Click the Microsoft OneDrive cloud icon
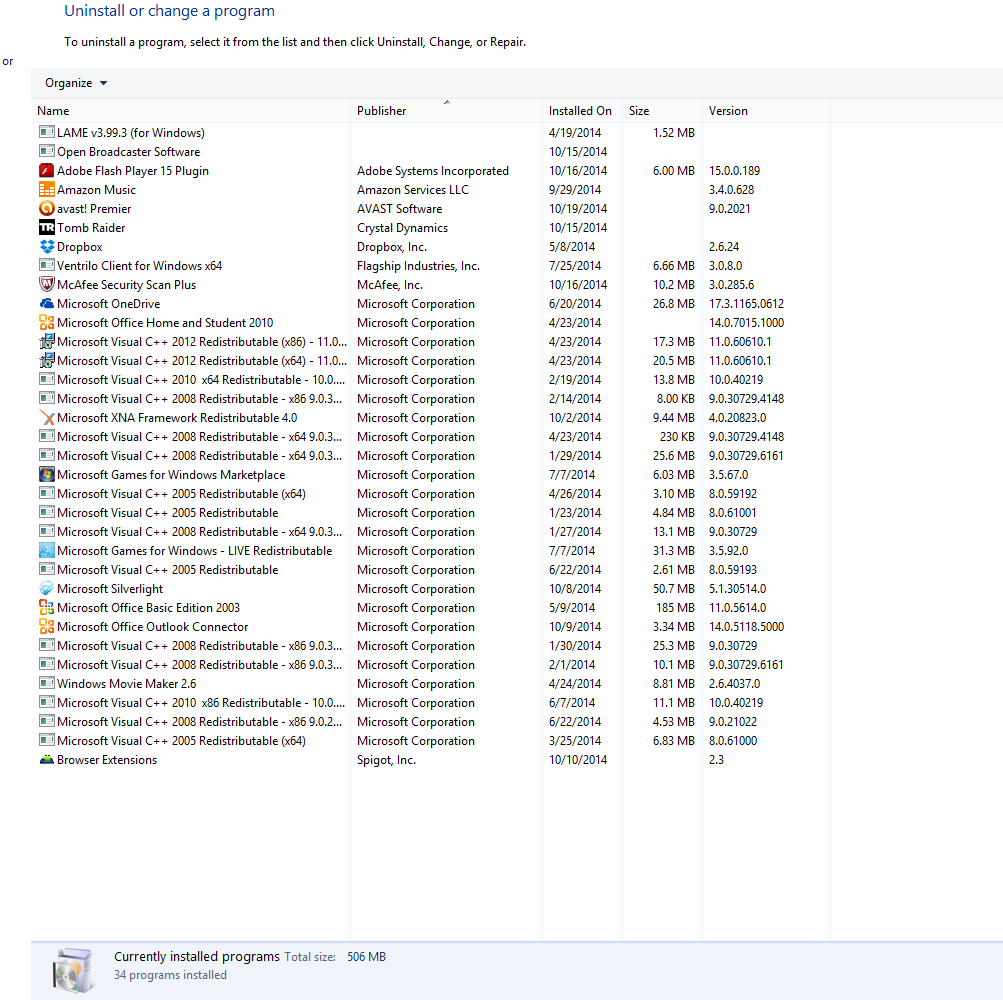 point(47,304)
